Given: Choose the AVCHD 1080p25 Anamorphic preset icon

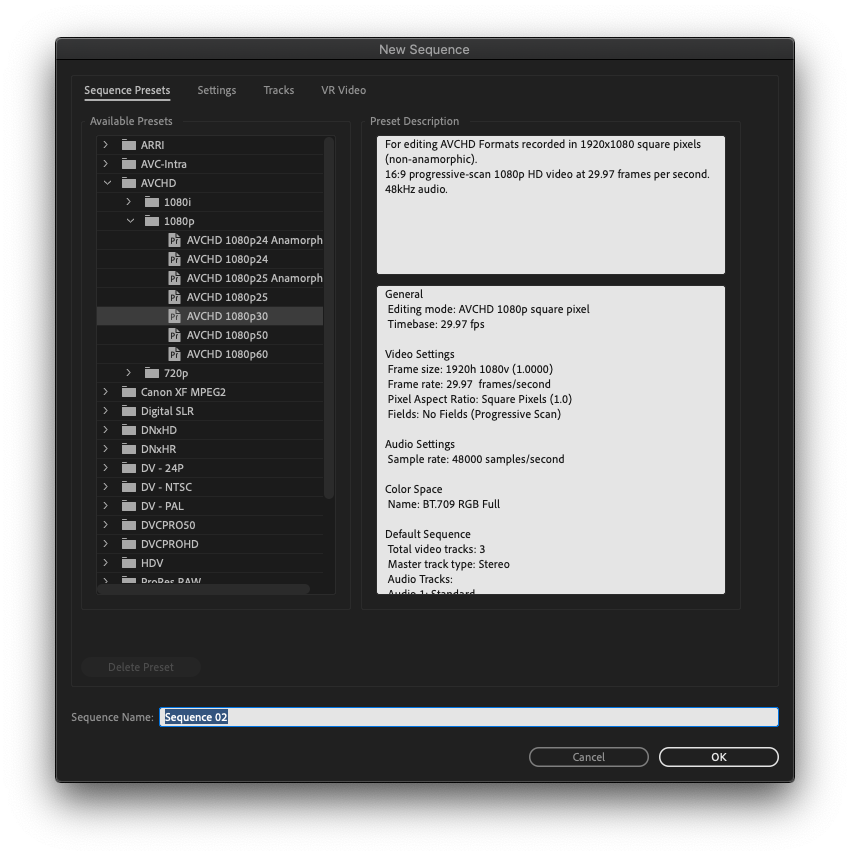Looking at the screenshot, I should coord(175,278).
